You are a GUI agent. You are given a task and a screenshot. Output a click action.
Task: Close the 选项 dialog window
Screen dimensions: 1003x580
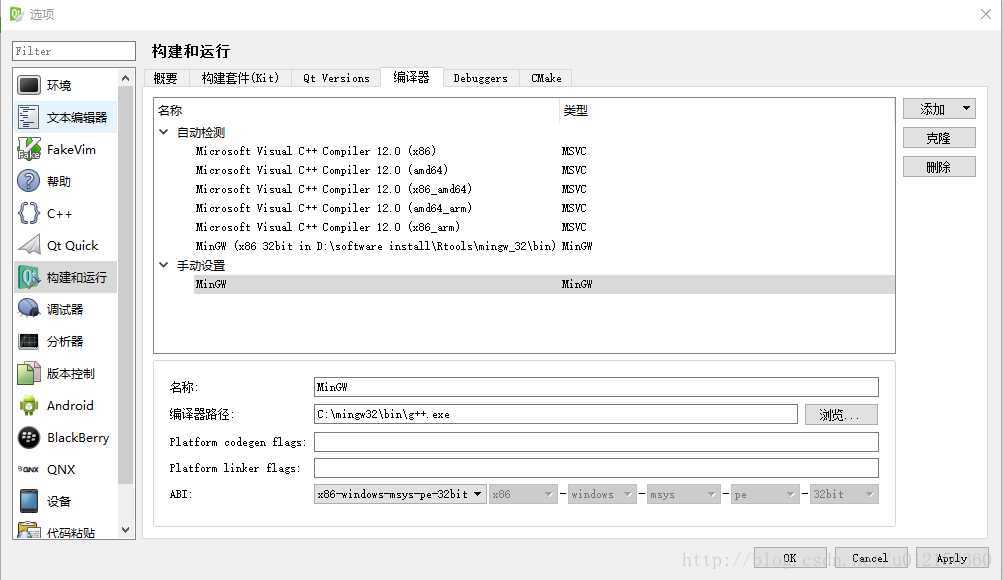985,13
